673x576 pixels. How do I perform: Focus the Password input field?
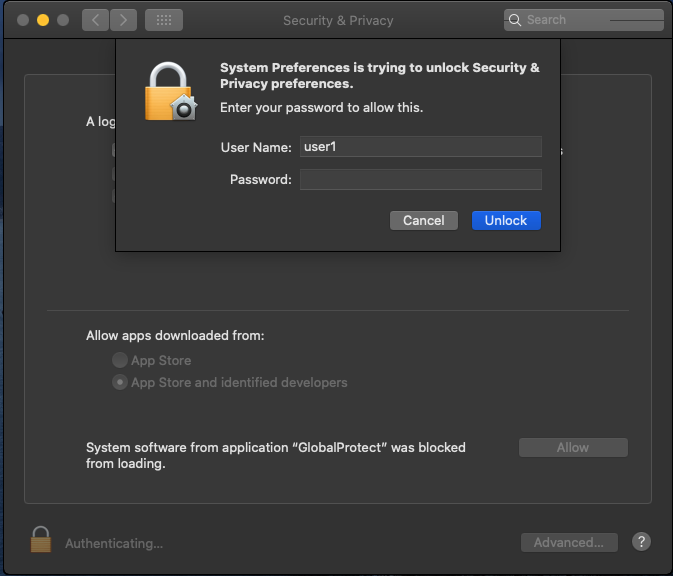420,180
